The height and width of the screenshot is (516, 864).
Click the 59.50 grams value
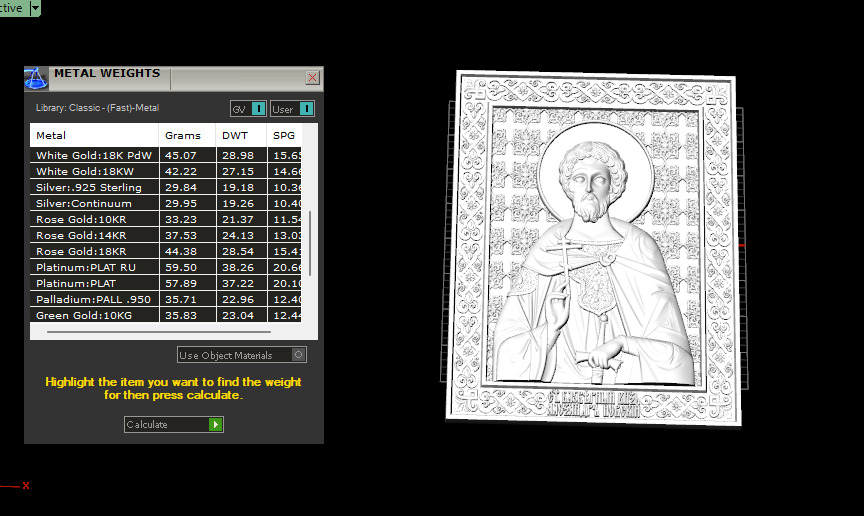coord(180,267)
